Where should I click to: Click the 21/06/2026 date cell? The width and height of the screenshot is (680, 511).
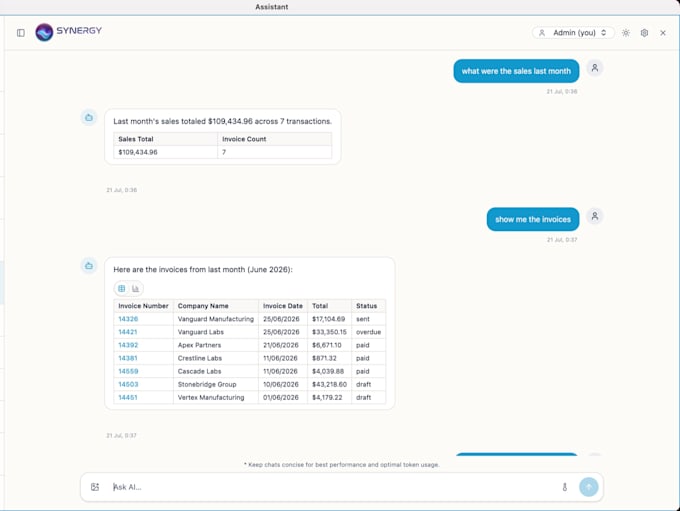click(x=283, y=345)
